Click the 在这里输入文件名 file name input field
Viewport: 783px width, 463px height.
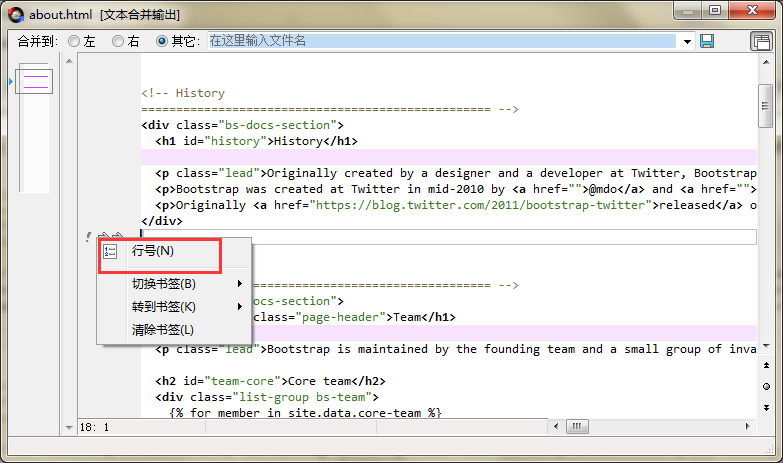[x=442, y=41]
